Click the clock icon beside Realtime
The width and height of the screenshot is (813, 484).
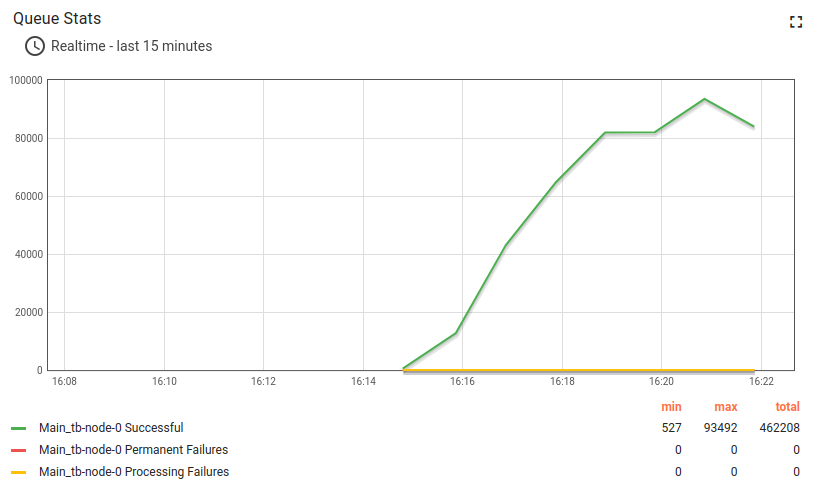(35, 46)
